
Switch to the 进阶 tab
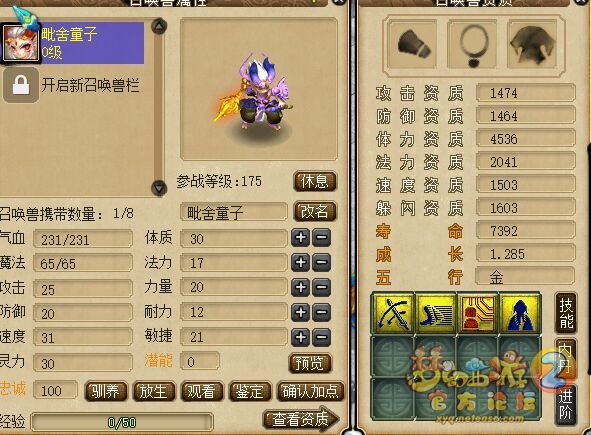point(566,404)
